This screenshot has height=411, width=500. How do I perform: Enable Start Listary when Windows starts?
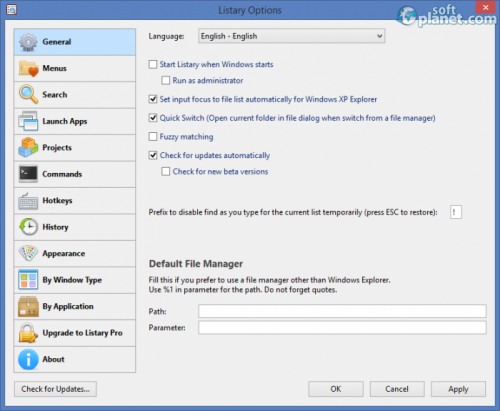click(x=153, y=64)
